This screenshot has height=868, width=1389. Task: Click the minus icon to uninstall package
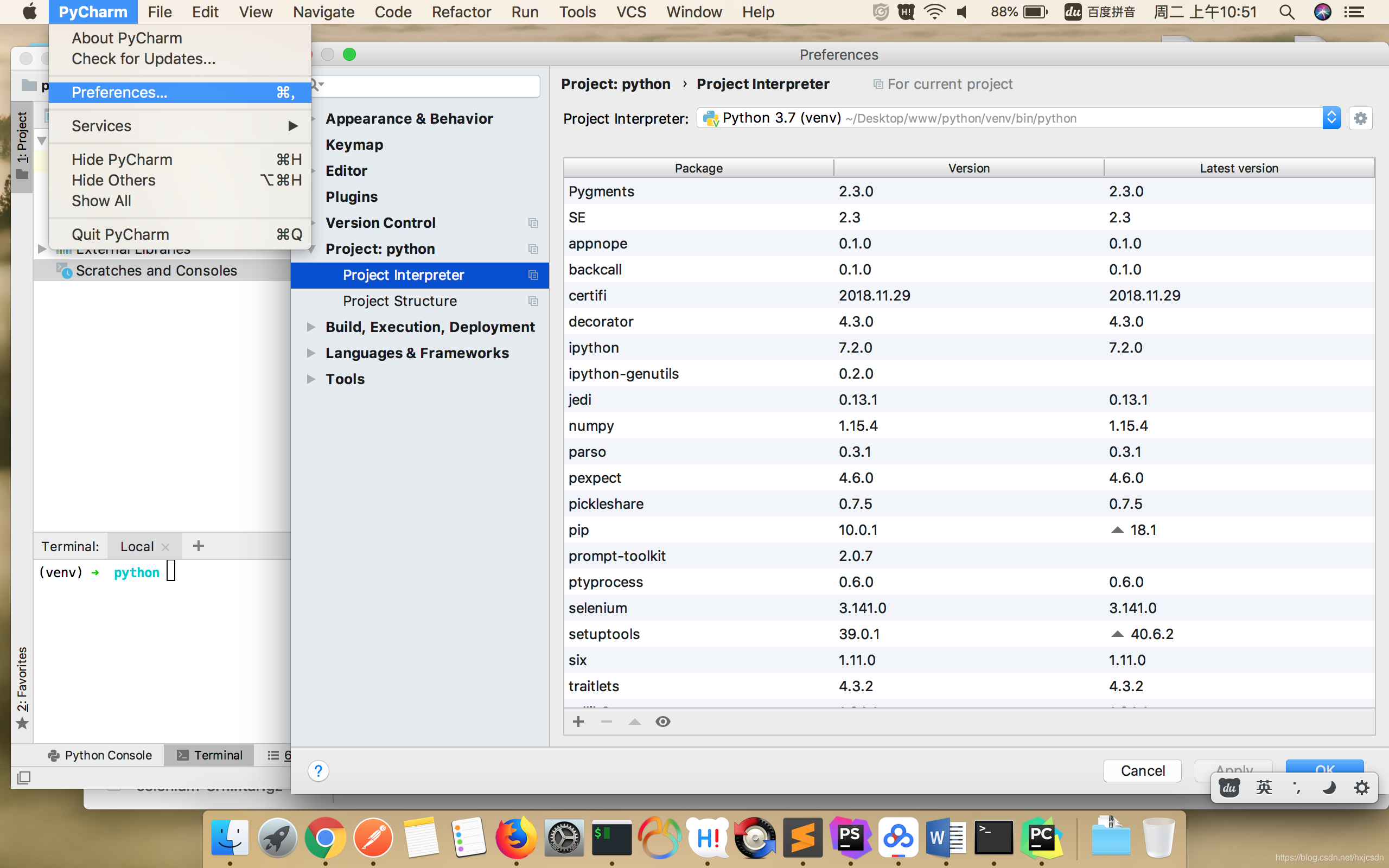pyautogui.click(x=606, y=722)
